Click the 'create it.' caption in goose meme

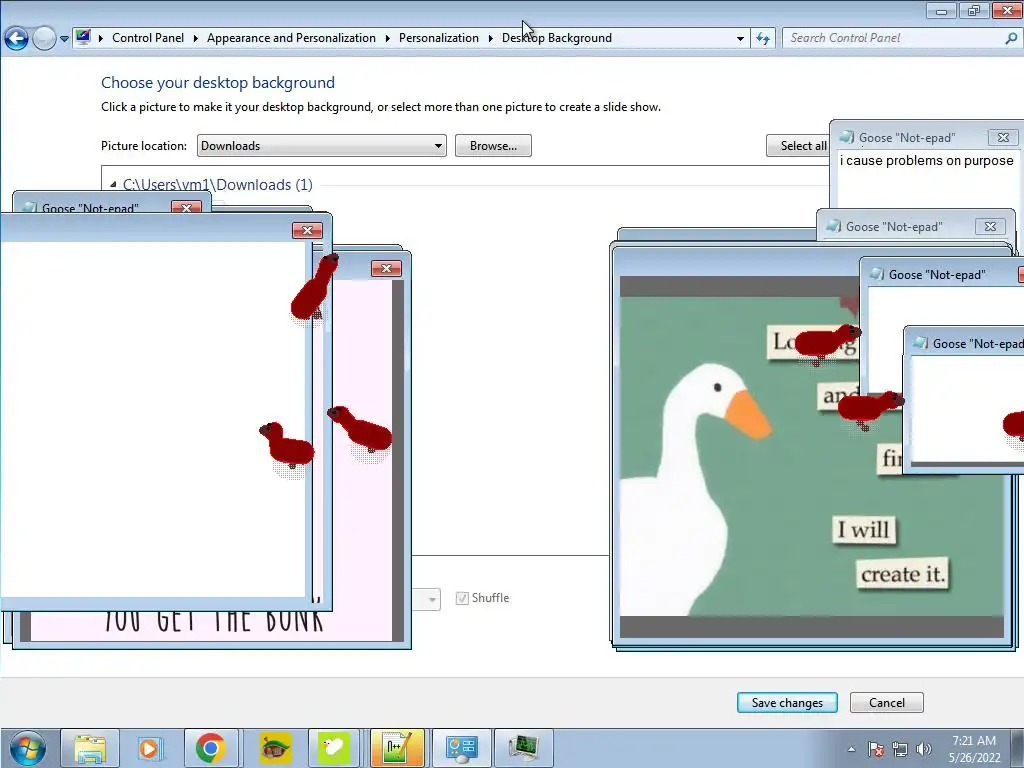903,574
